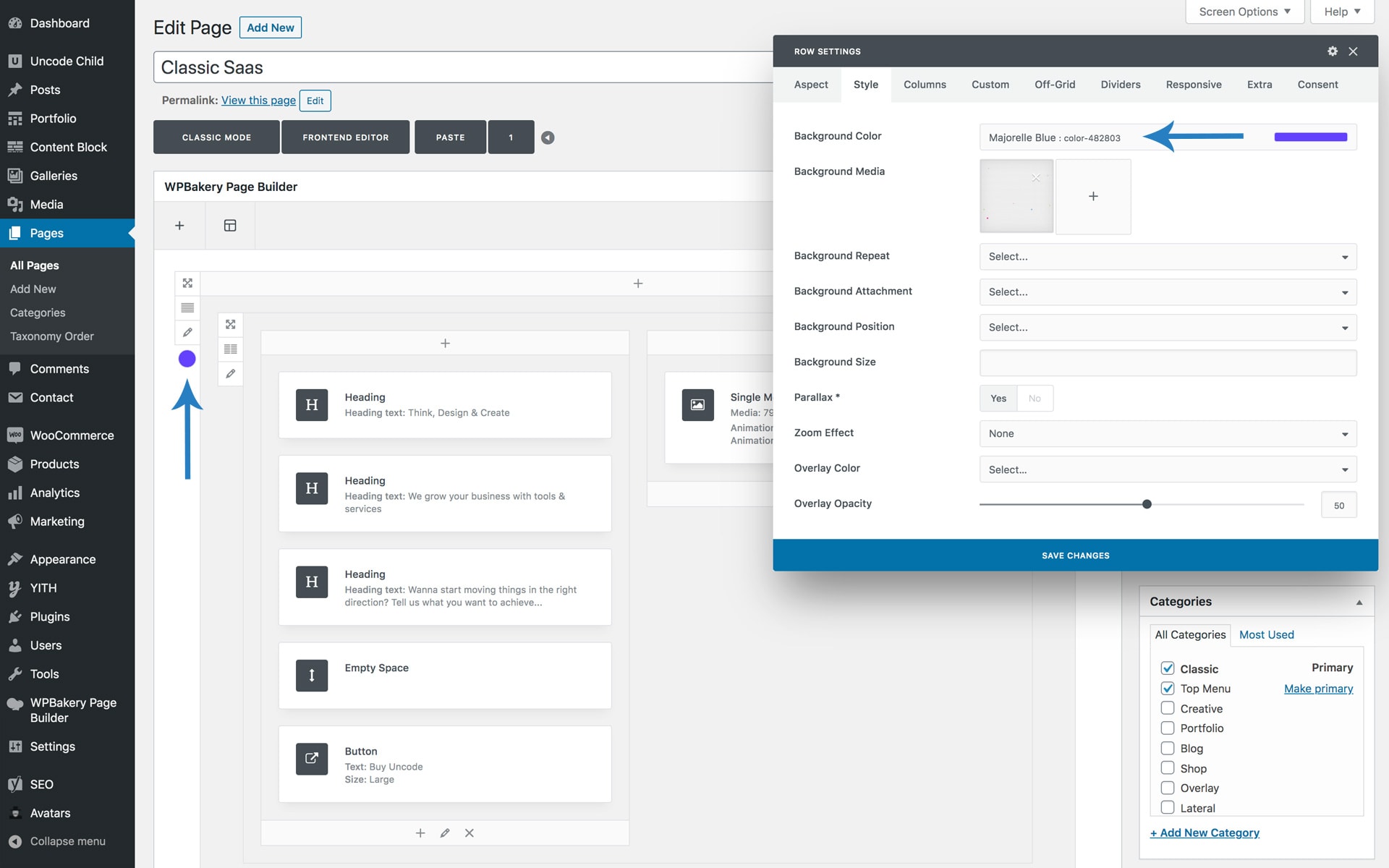Click the inner row's expand arrows icon

click(230, 325)
